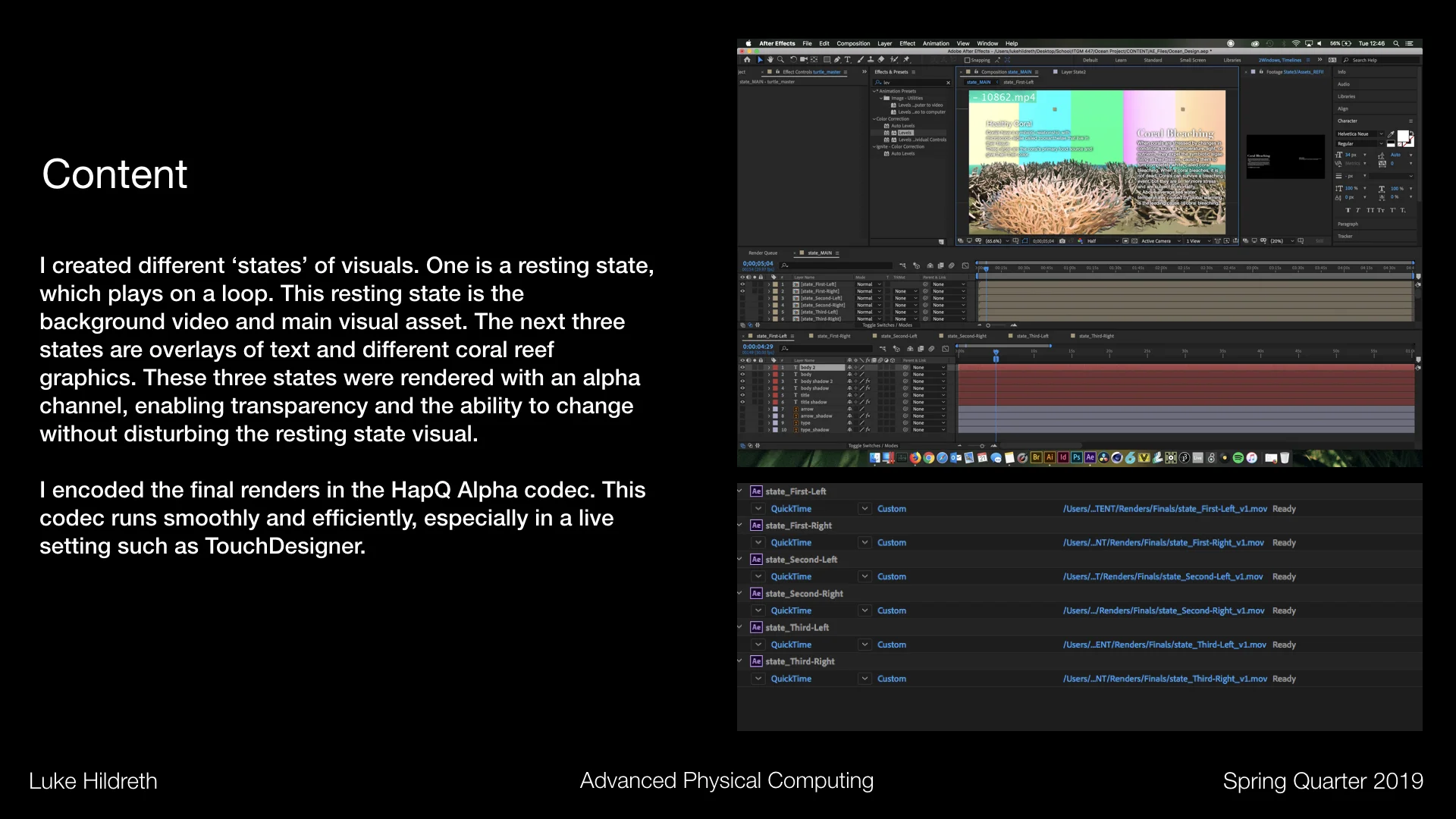The image size is (1456, 819).
Task: Collapse the state_First-Left render item
Action: click(x=740, y=491)
